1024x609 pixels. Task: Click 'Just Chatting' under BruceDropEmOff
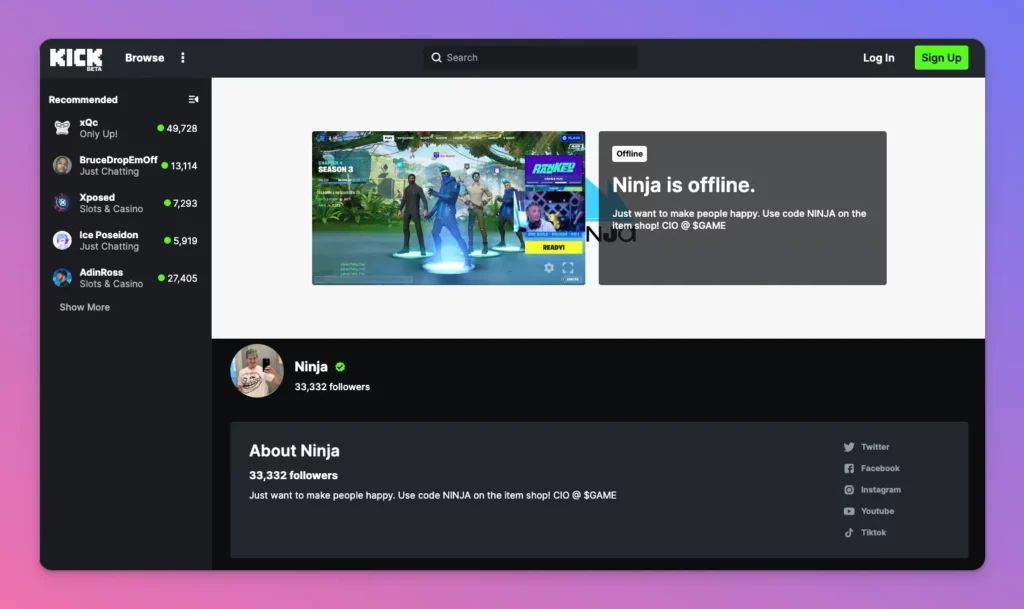coord(109,172)
